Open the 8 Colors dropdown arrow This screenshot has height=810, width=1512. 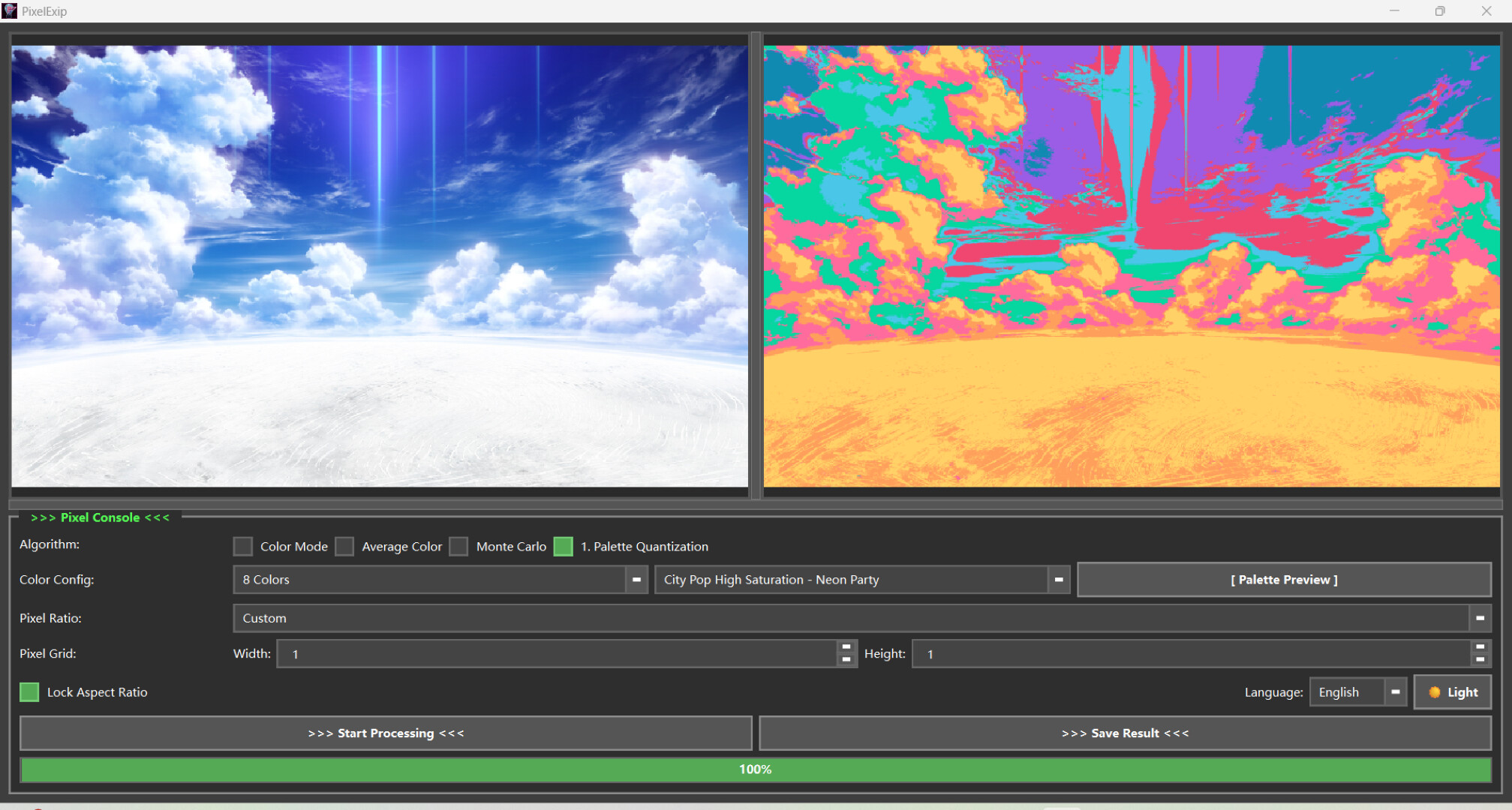(x=636, y=579)
